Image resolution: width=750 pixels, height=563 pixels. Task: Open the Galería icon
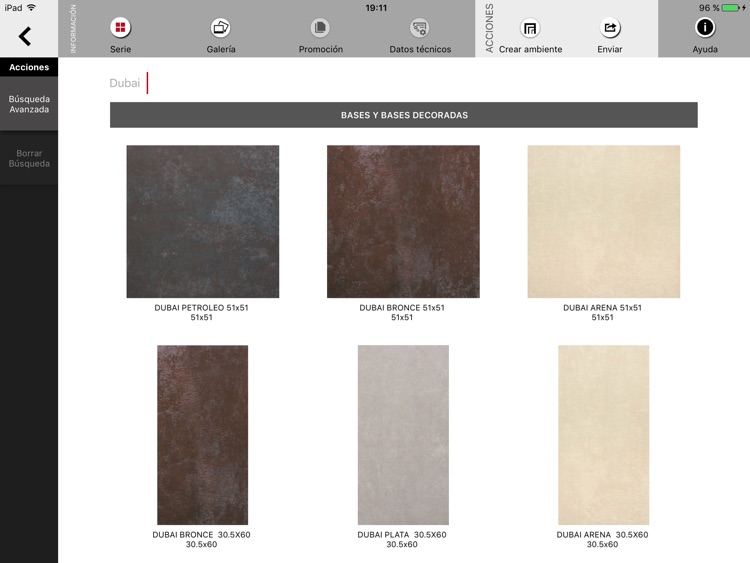coord(221,28)
